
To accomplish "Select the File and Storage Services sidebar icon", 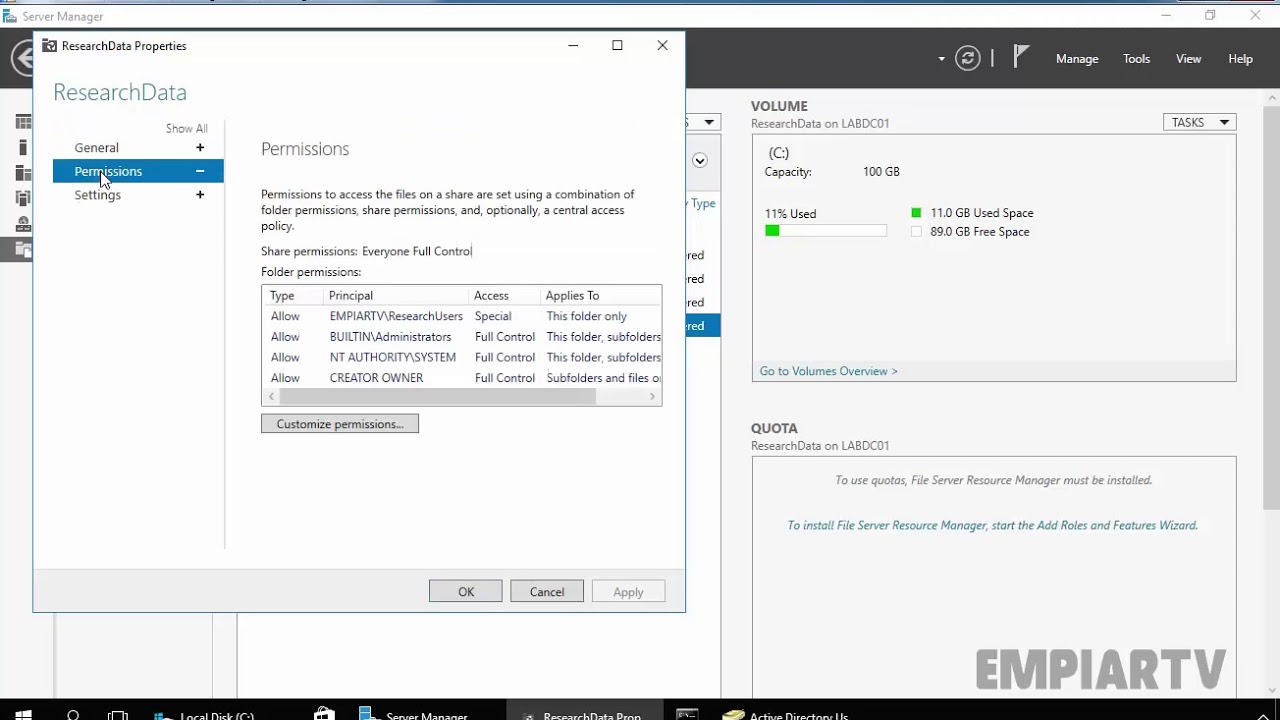I will [x=23, y=249].
